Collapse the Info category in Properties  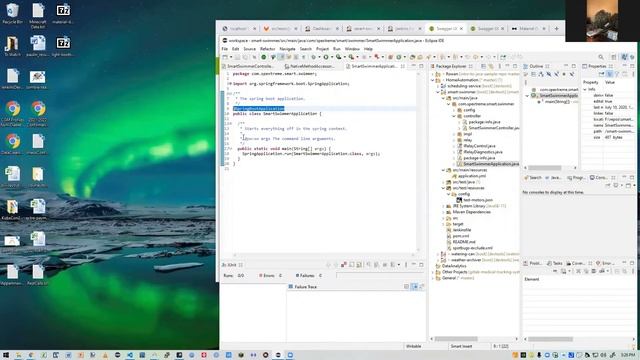click(x=585, y=89)
